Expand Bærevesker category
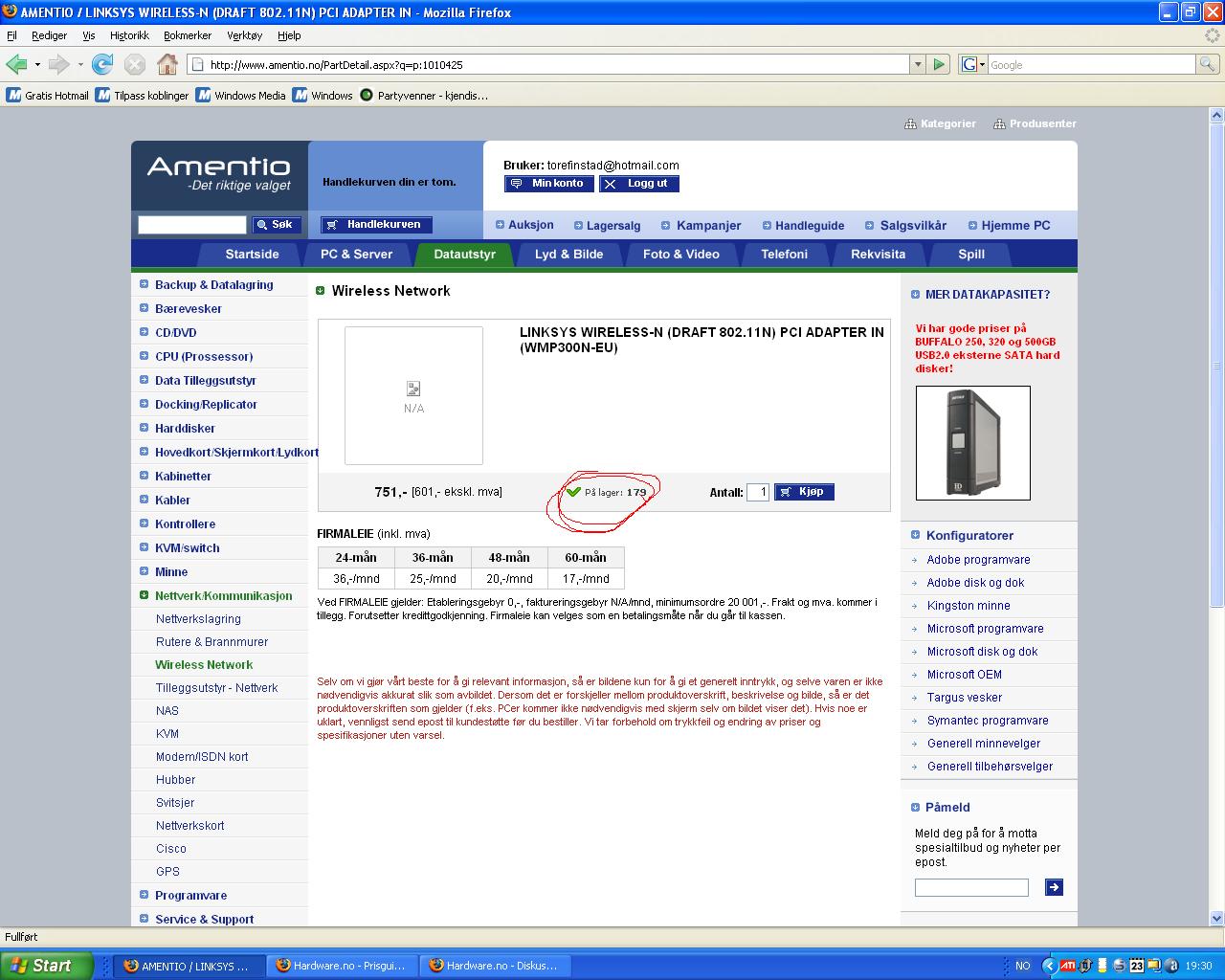The image size is (1225, 980). tap(145, 308)
